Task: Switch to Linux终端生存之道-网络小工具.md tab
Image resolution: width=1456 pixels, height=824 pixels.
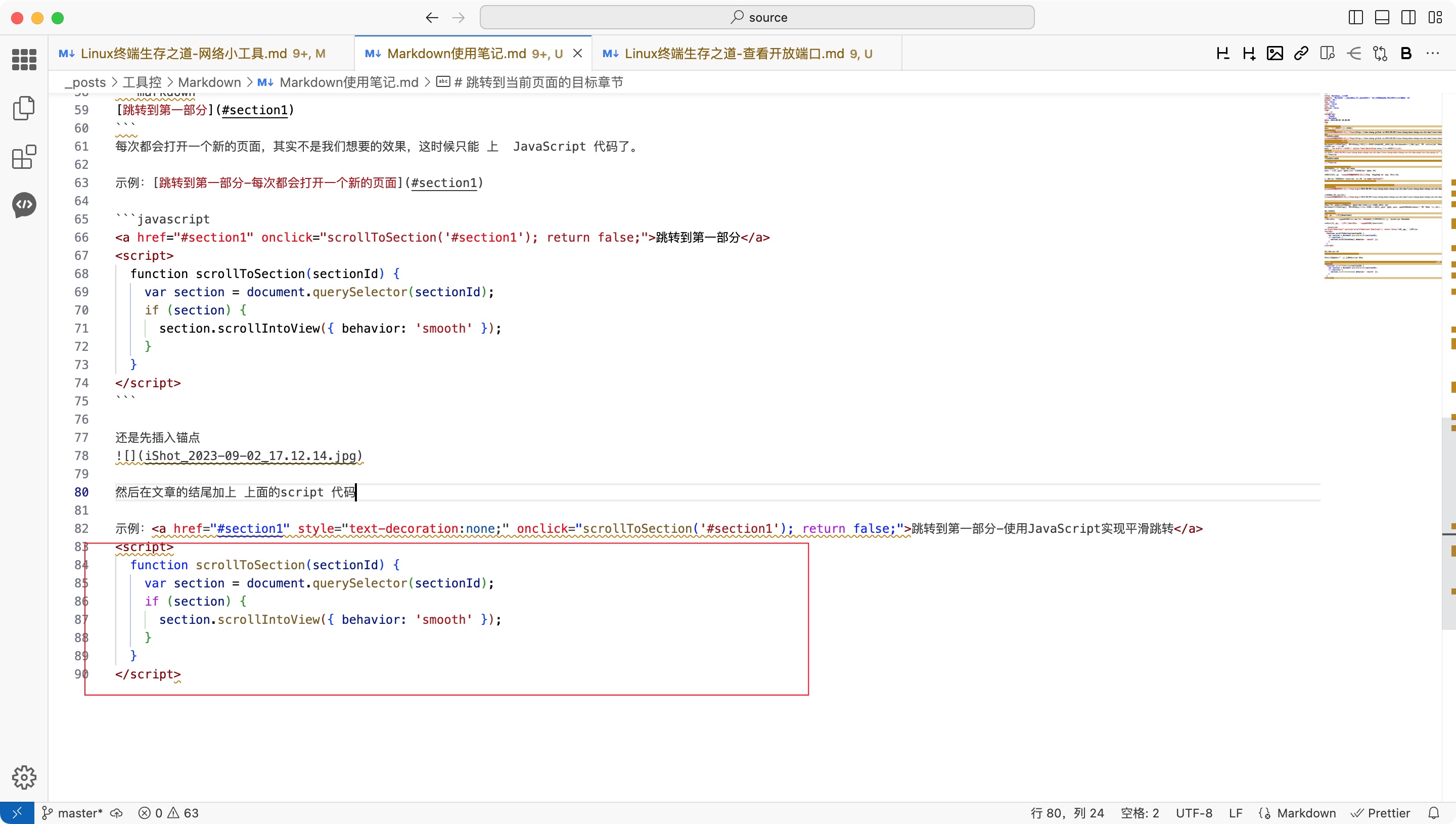Action: point(193,53)
